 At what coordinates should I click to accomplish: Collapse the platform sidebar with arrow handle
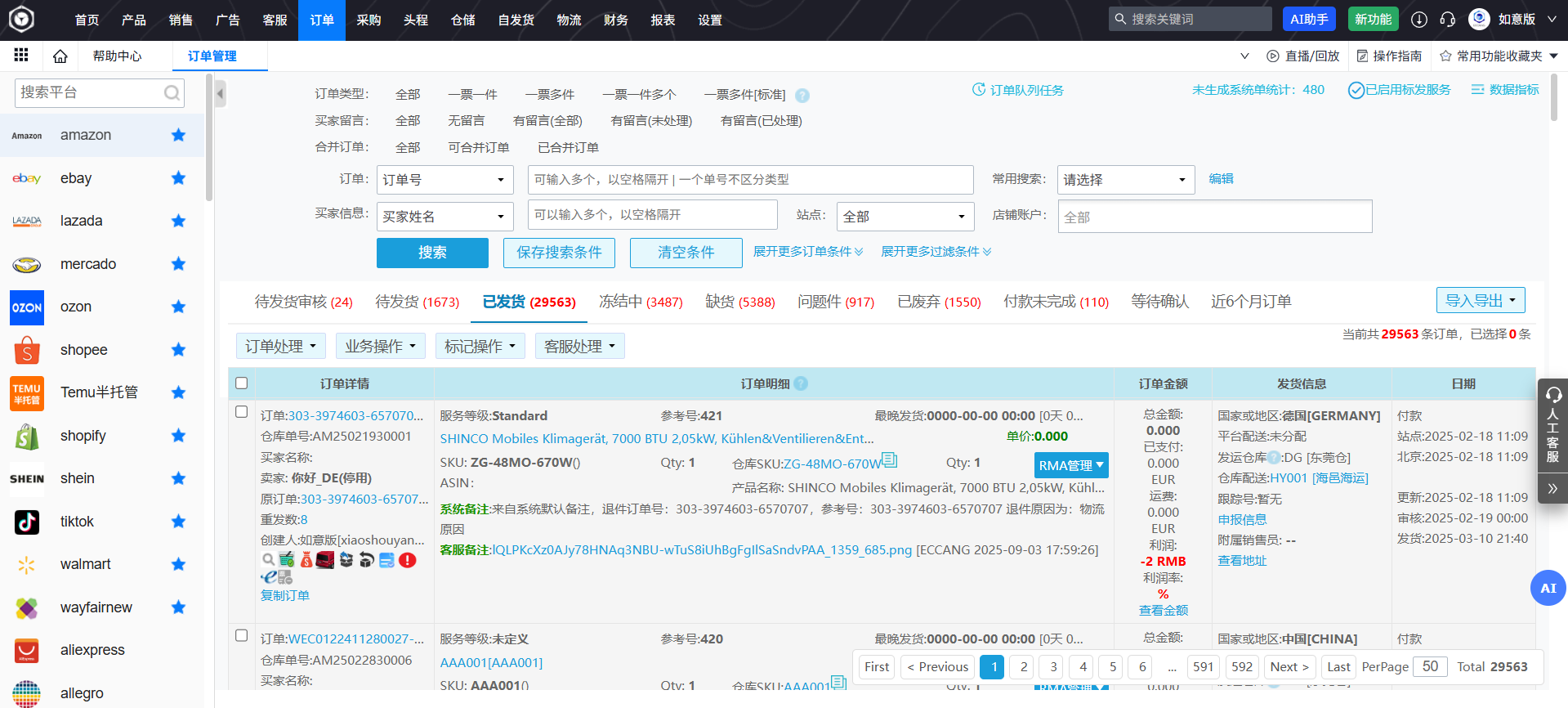pos(220,94)
